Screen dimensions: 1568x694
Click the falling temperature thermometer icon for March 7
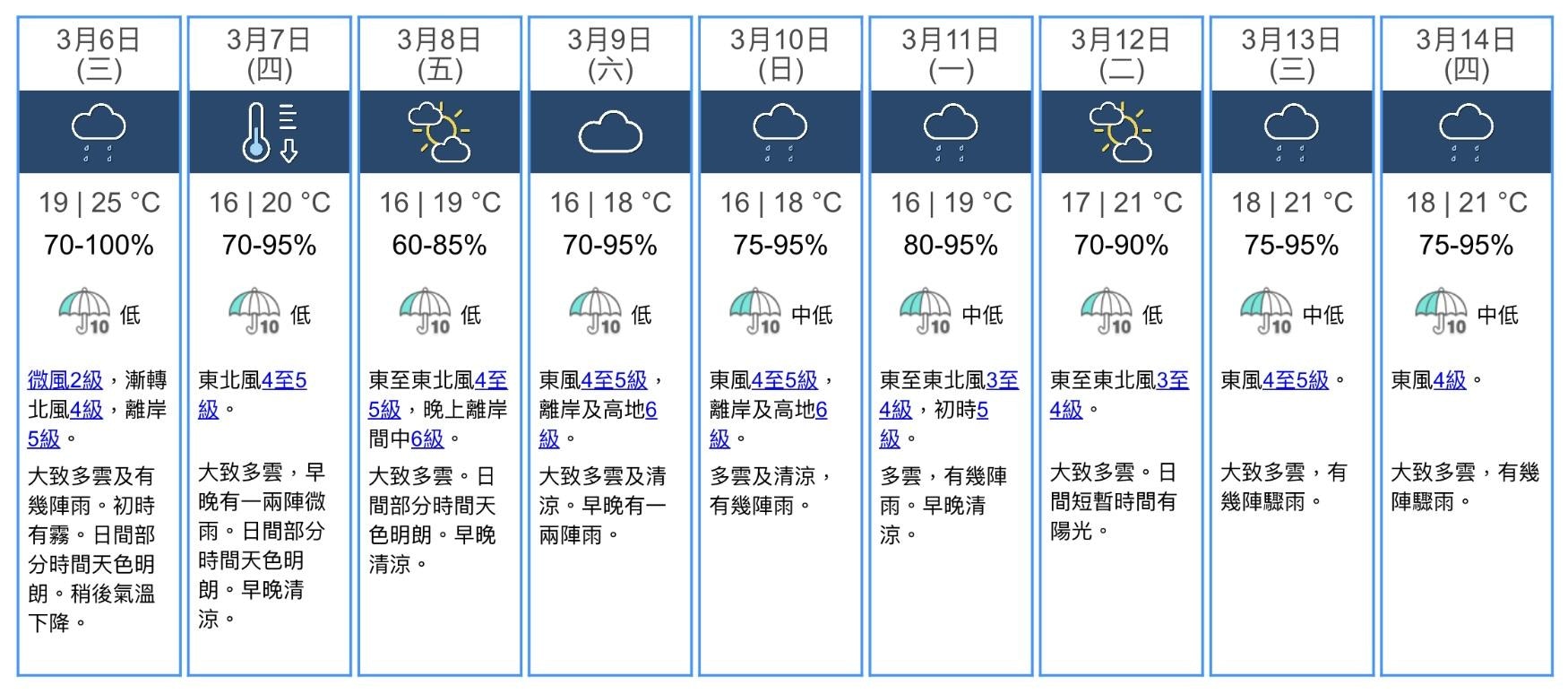click(x=270, y=133)
